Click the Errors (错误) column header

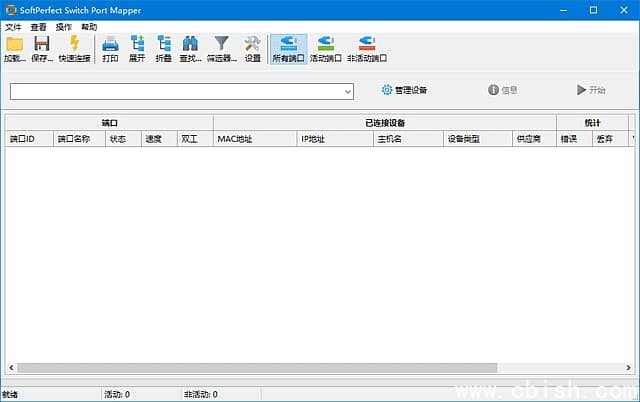[574, 139]
